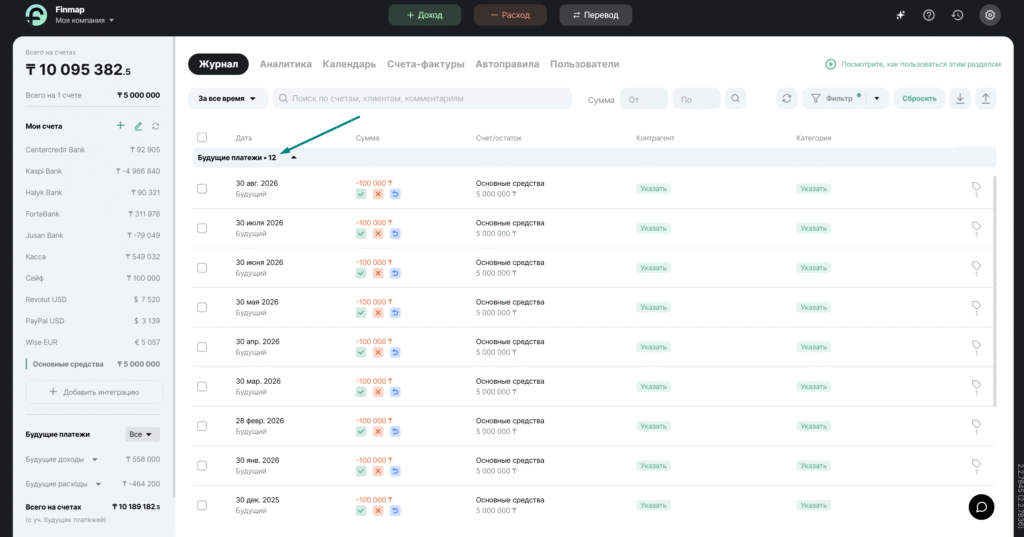Screen dimensions: 1024x537
Task: Check the box for 30 июля 2026 row
Action: (202, 228)
